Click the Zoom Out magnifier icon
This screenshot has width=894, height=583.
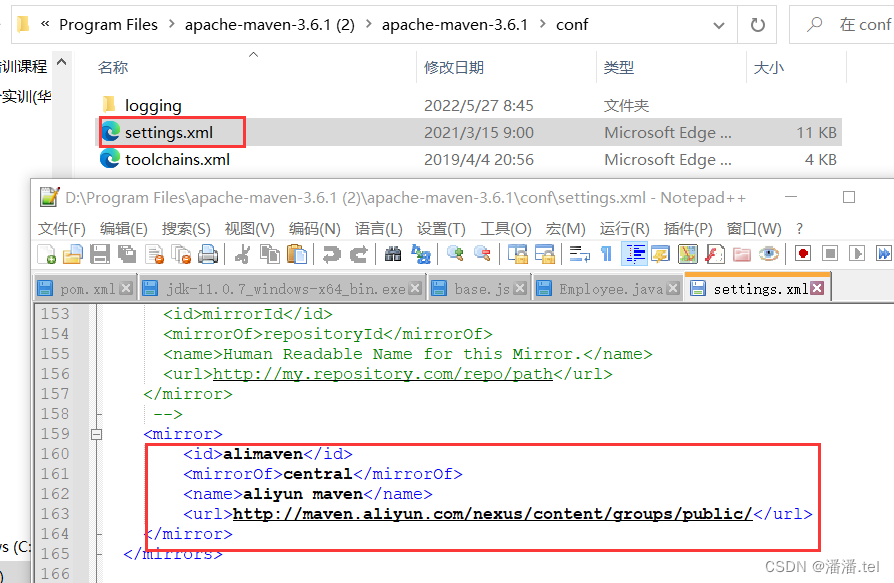tap(482, 254)
